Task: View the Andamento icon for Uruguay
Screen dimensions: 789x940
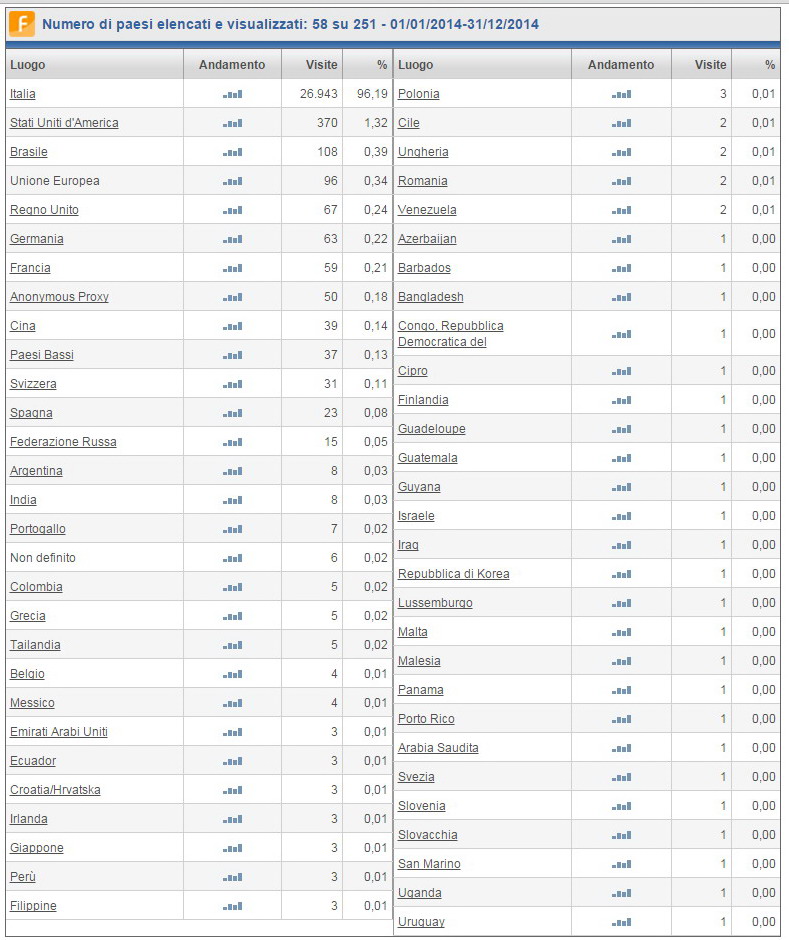Action: (622, 922)
